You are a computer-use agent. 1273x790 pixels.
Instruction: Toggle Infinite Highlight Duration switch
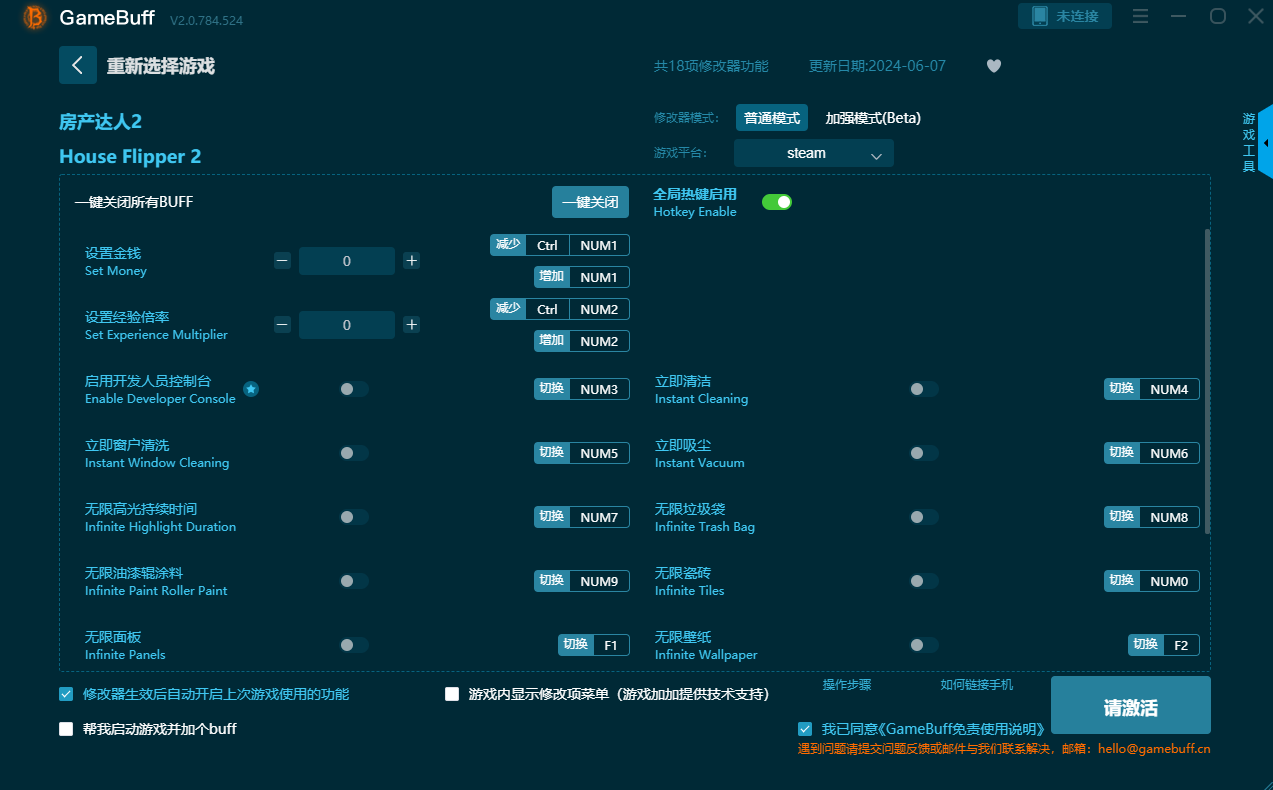[x=353, y=517]
